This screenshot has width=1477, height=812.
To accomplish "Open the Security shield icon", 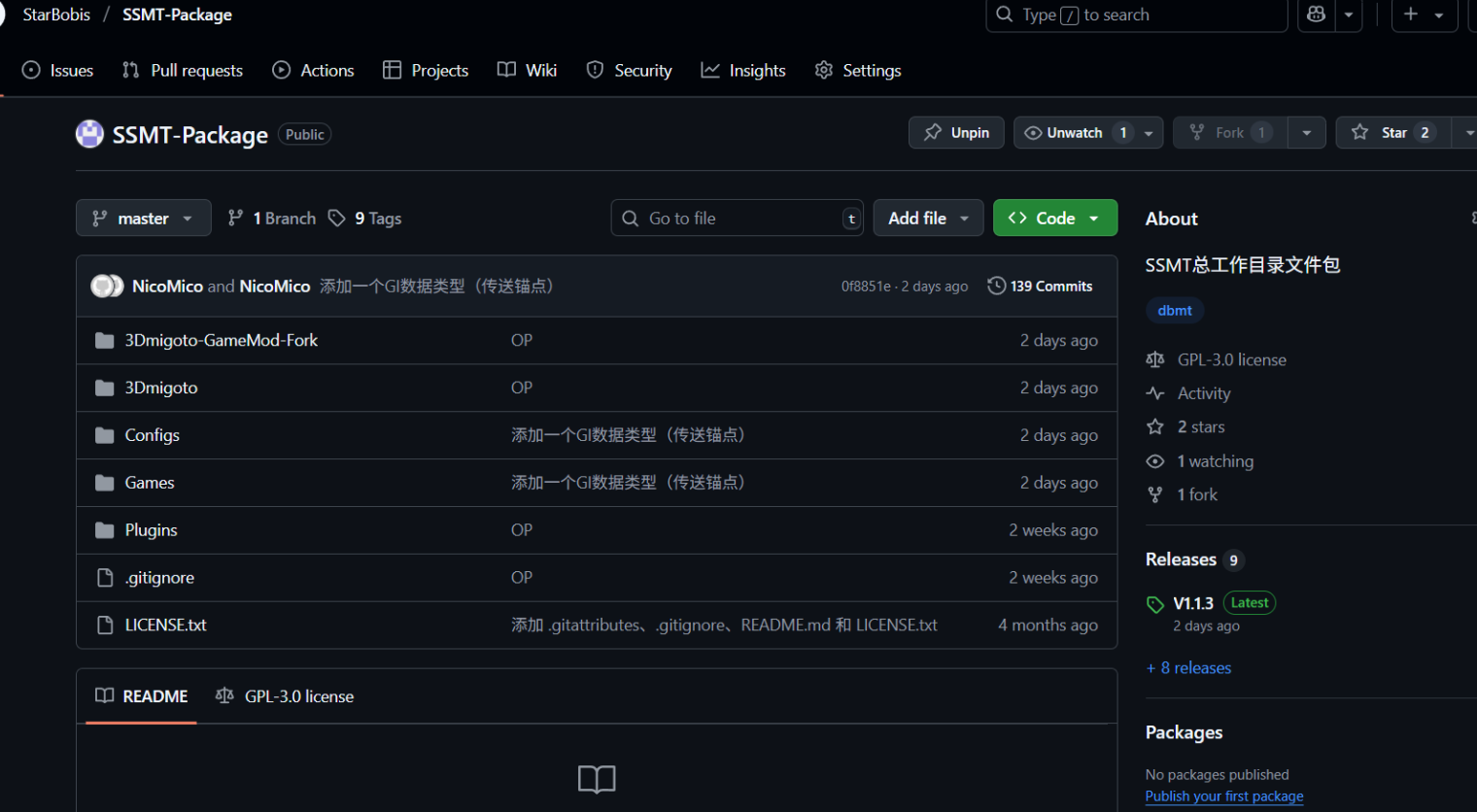I will pyautogui.click(x=594, y=70).
